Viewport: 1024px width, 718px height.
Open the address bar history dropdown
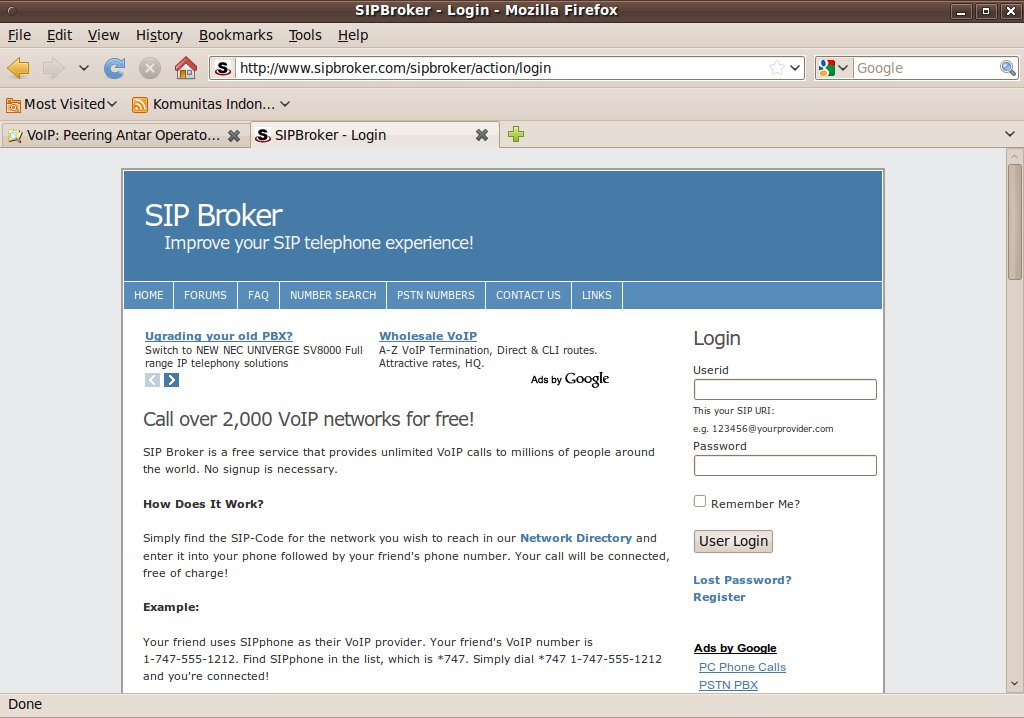[796, 68]
